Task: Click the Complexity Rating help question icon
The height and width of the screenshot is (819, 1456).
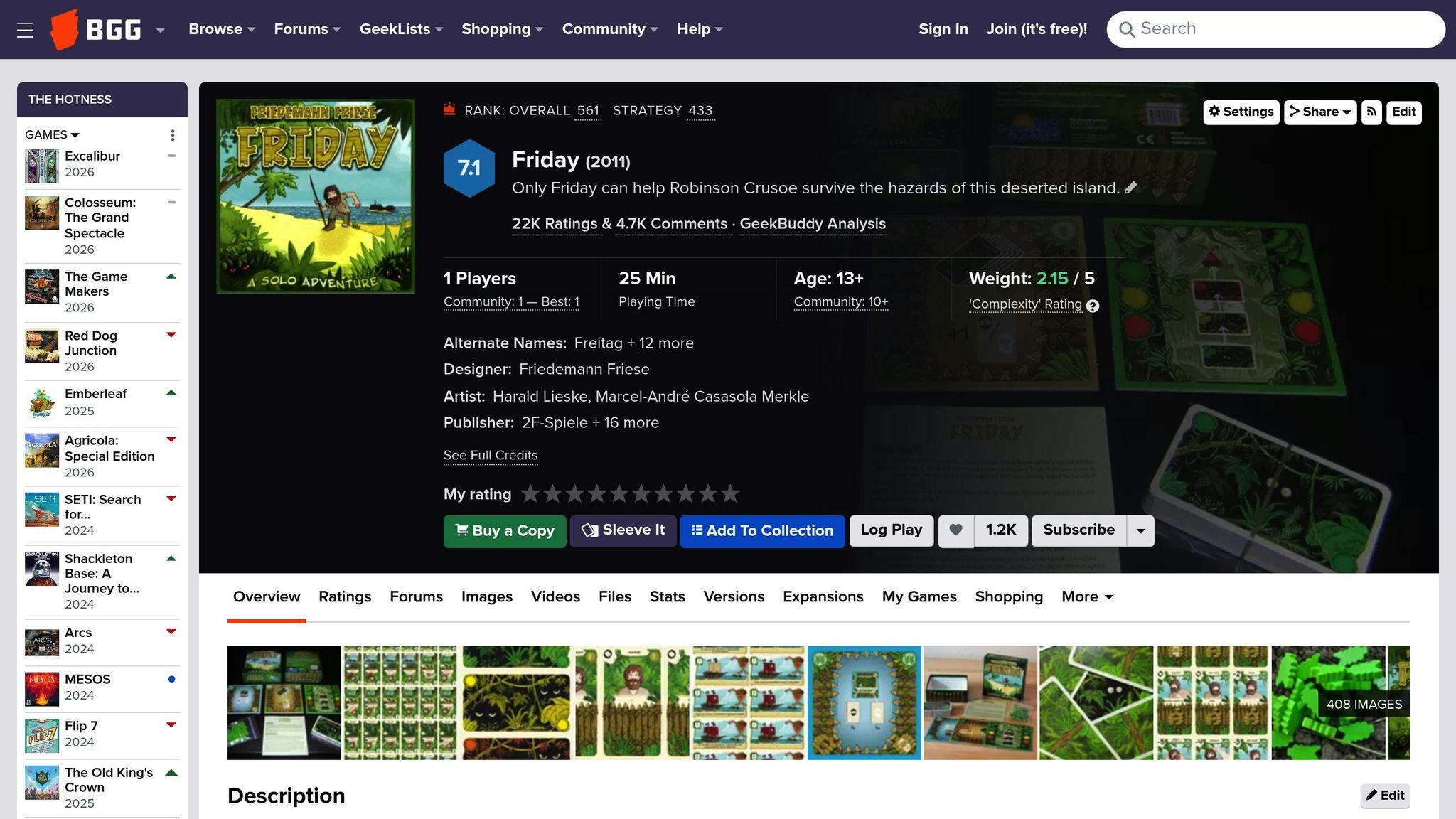Action: pos(1093,306)
